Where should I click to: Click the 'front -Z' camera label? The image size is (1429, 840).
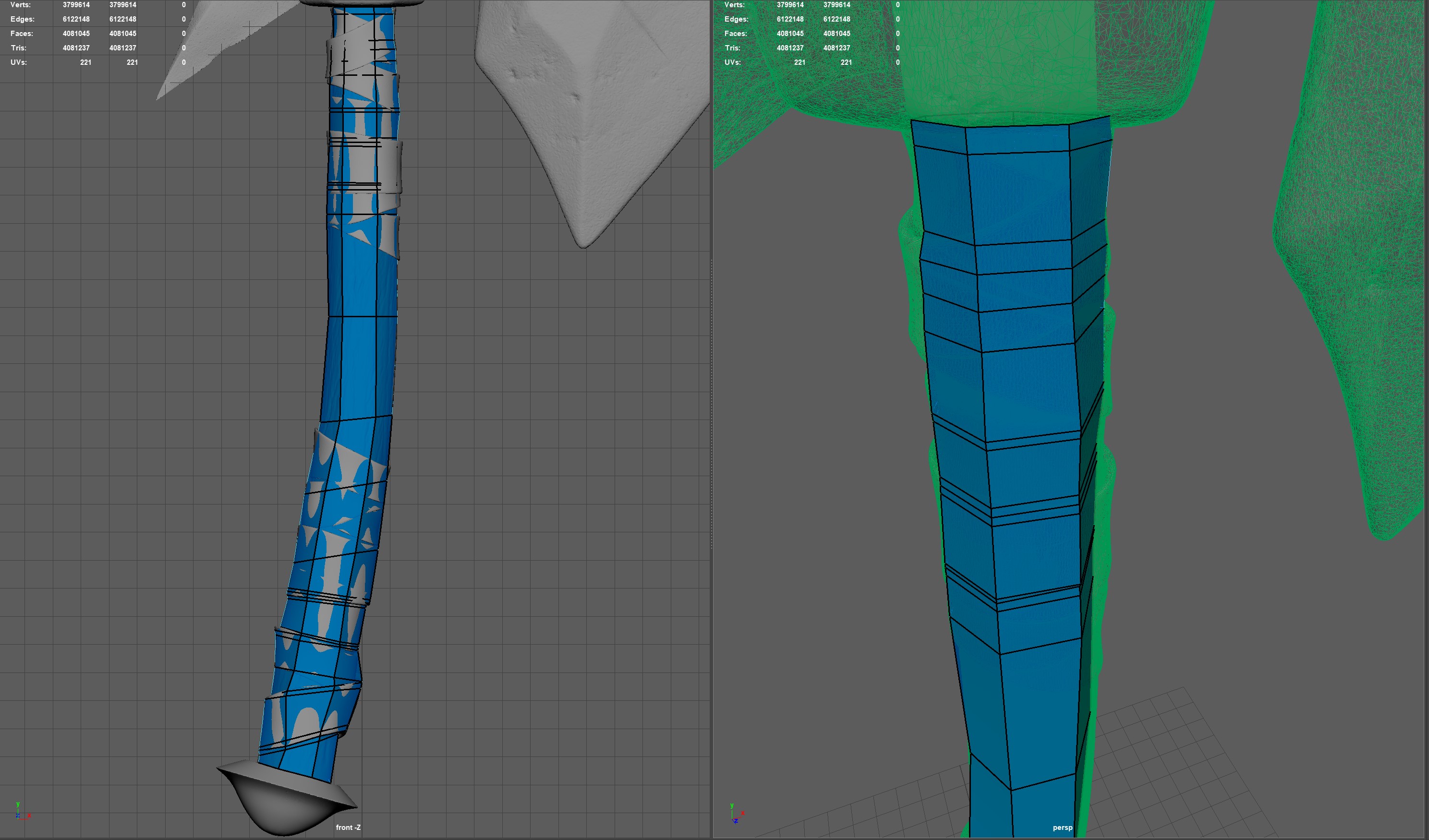[x=348, y=828]
